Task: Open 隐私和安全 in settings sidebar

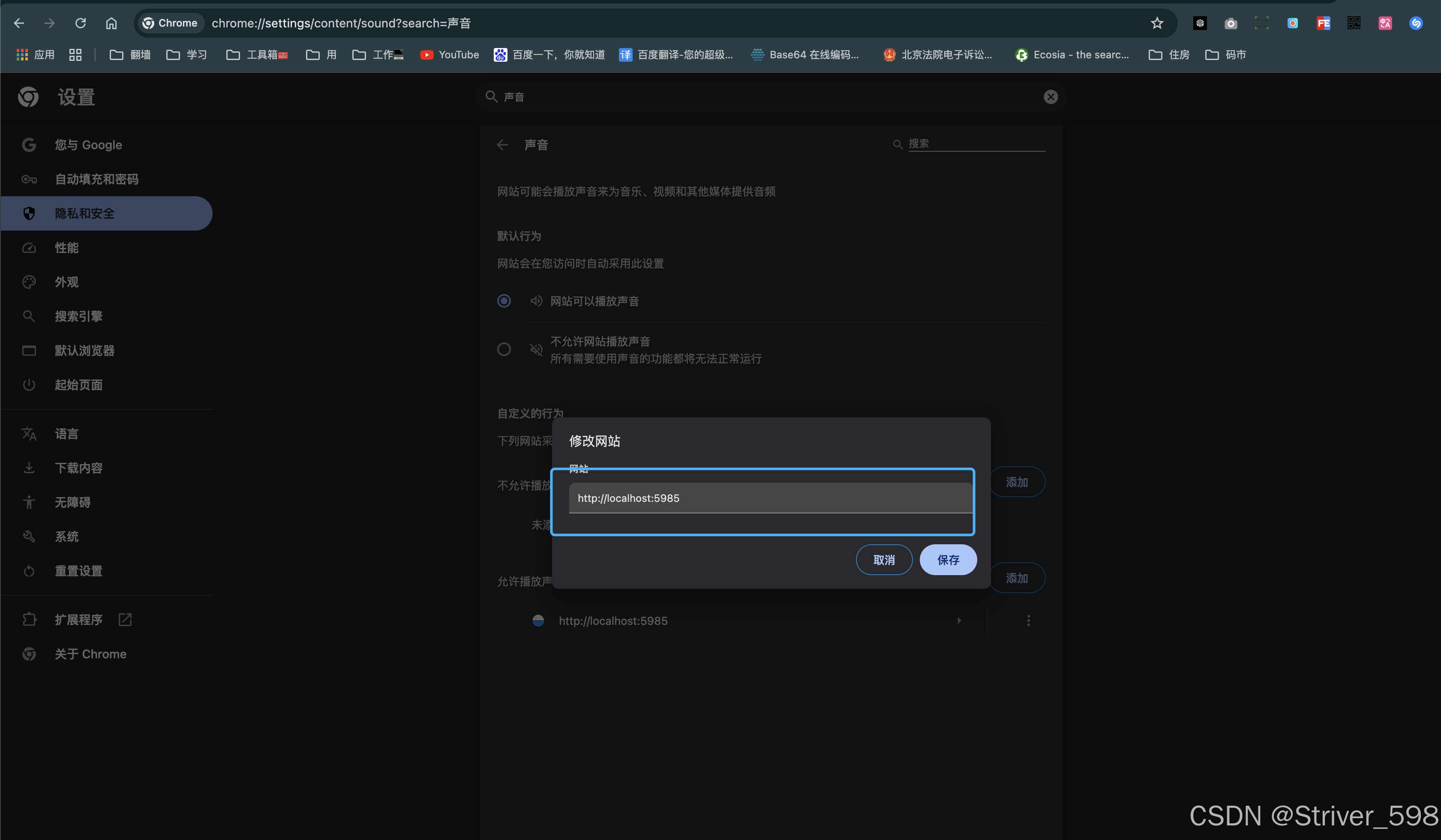Action: tap(84, 213)
